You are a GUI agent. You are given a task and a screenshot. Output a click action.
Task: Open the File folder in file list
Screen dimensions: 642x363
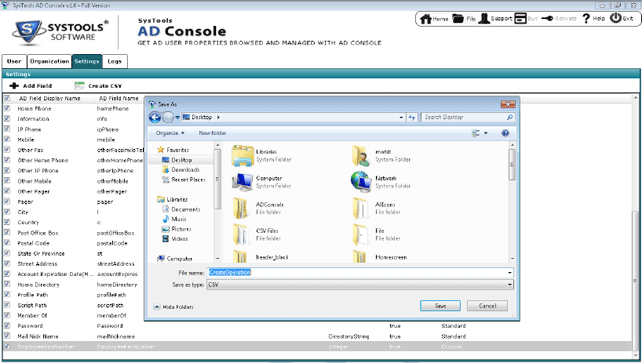(x=361, y=234)
